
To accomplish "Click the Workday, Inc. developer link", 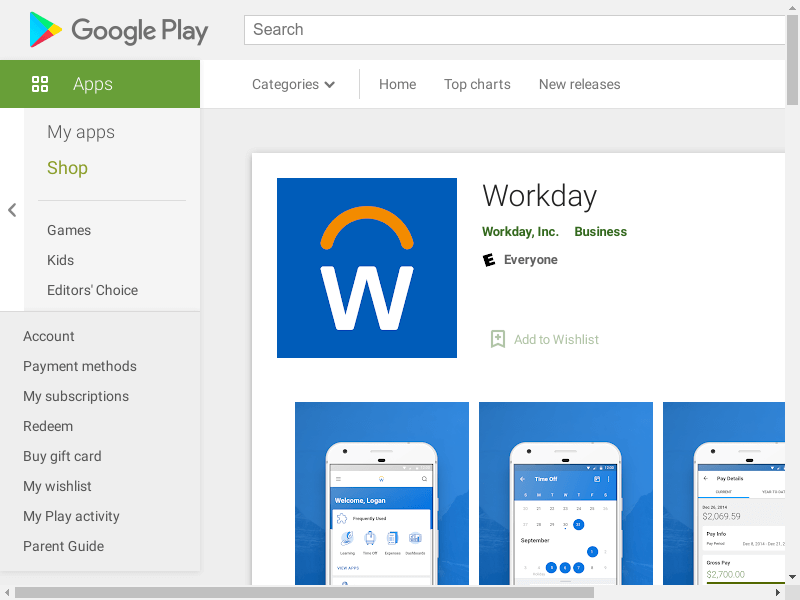I will [x=520, y=232].
